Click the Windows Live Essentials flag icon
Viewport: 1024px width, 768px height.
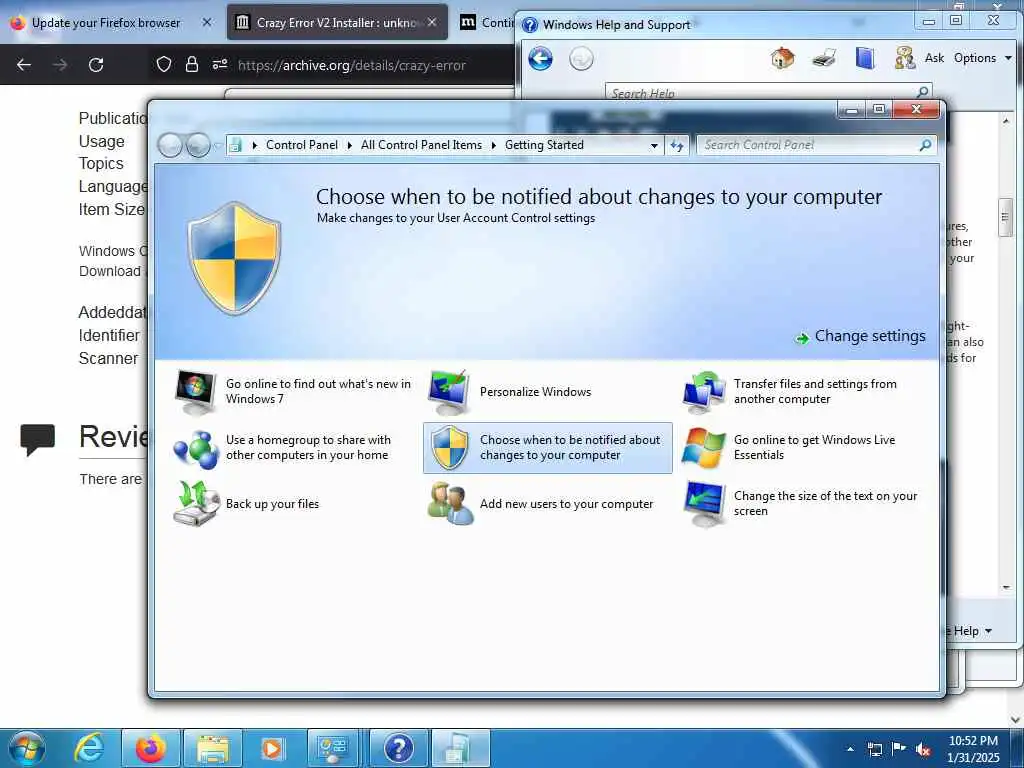pos(703,448)
